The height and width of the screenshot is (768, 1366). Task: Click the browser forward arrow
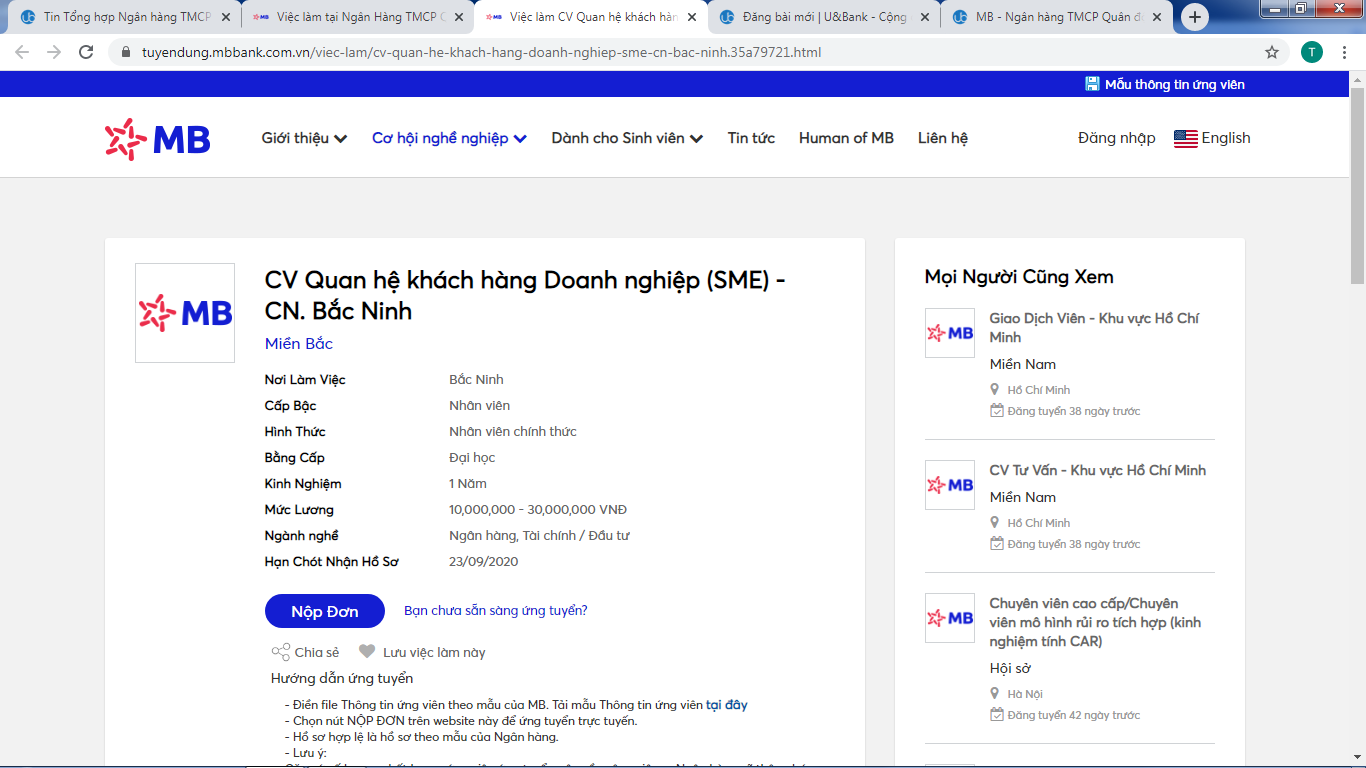(54, 52)
